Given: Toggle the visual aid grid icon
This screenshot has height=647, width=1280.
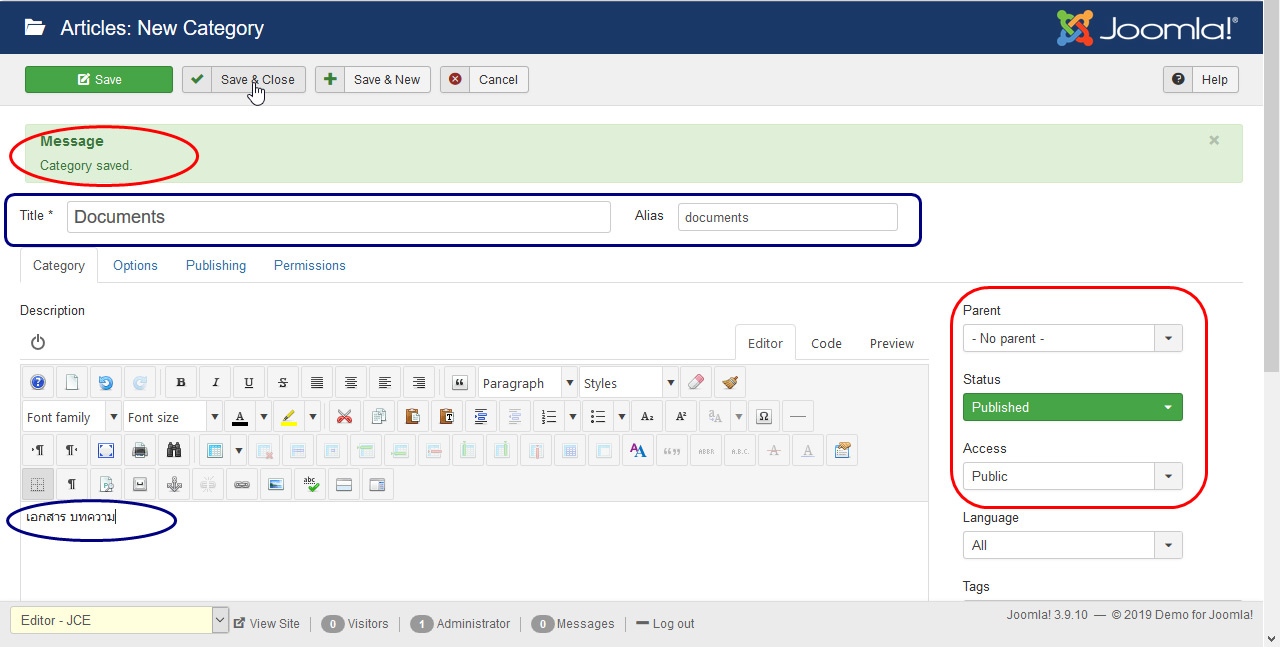Looking at the screenshot, I should (x=38, y=484).
